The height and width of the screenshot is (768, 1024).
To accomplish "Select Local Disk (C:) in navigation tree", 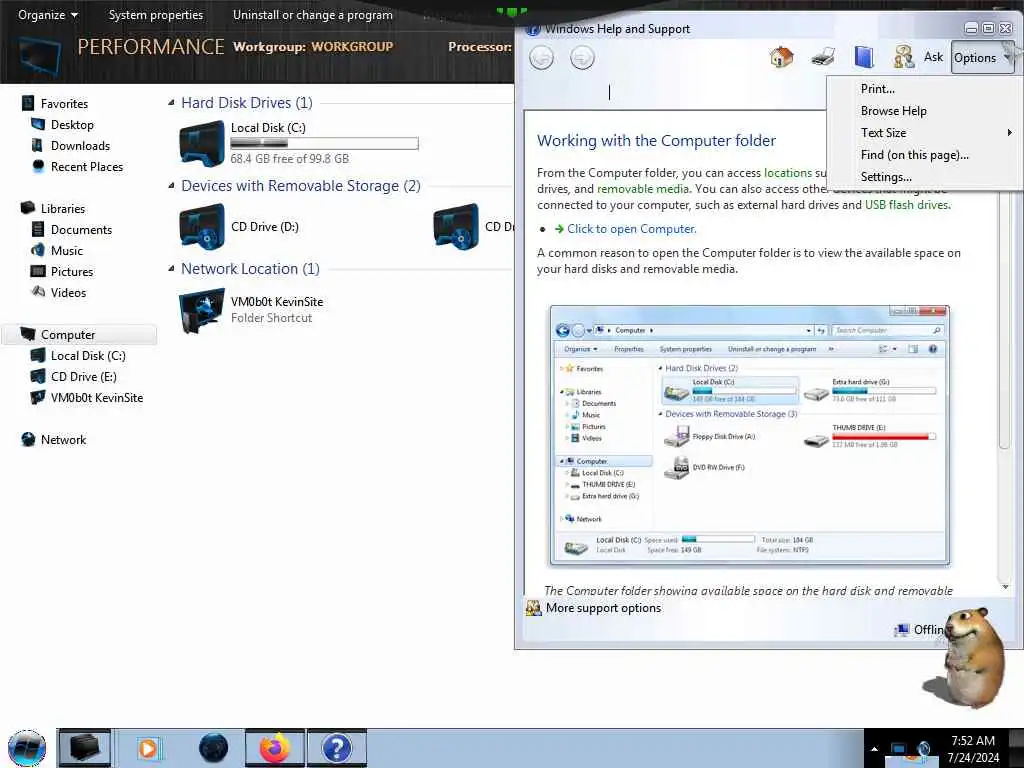I will coord(88,355).
